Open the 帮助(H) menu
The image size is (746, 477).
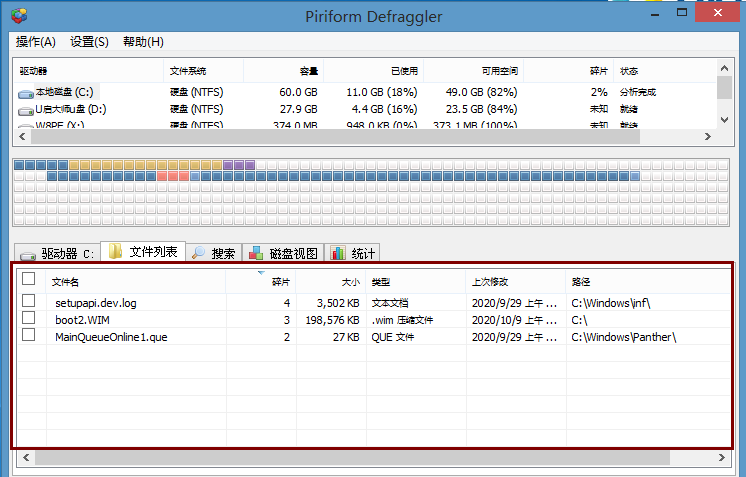[143, 42]
